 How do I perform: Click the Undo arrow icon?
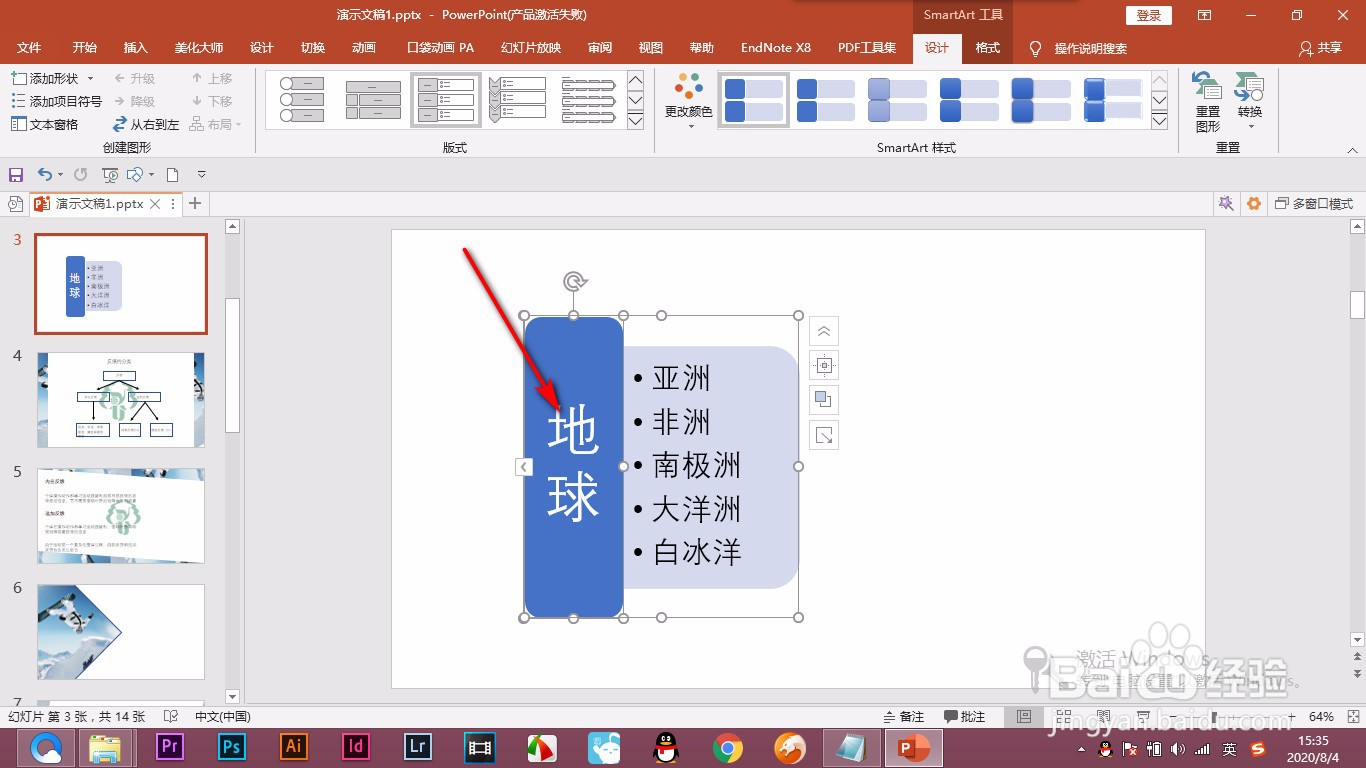point(44,174)
